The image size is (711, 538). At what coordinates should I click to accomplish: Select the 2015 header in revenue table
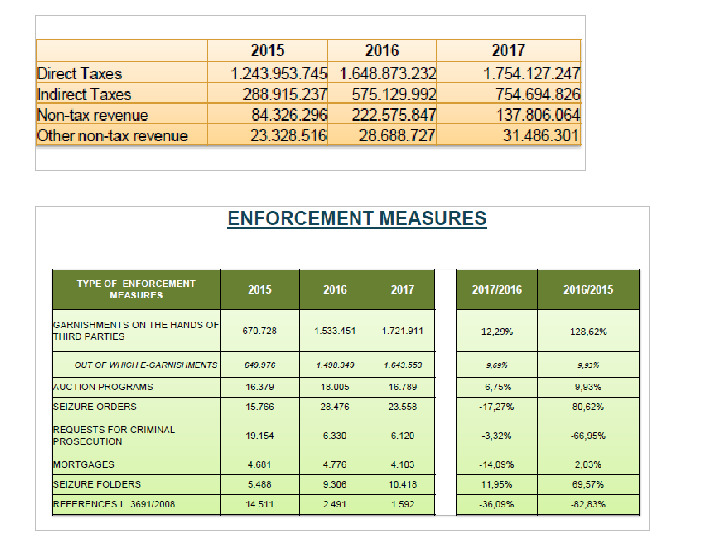pos(268,50)
